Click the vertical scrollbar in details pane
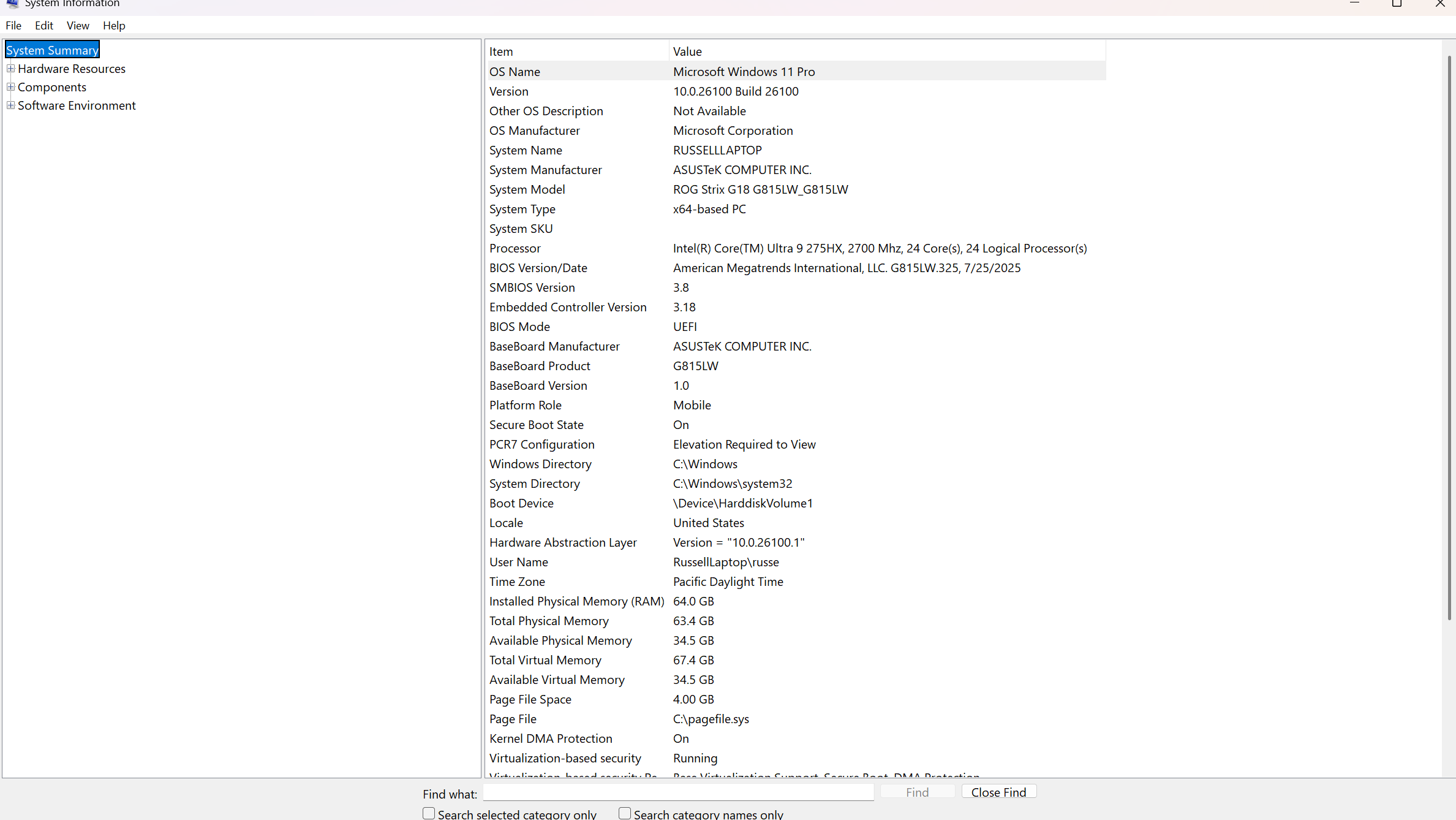This screenshot has height=820, width=1456. [1449, 337]
